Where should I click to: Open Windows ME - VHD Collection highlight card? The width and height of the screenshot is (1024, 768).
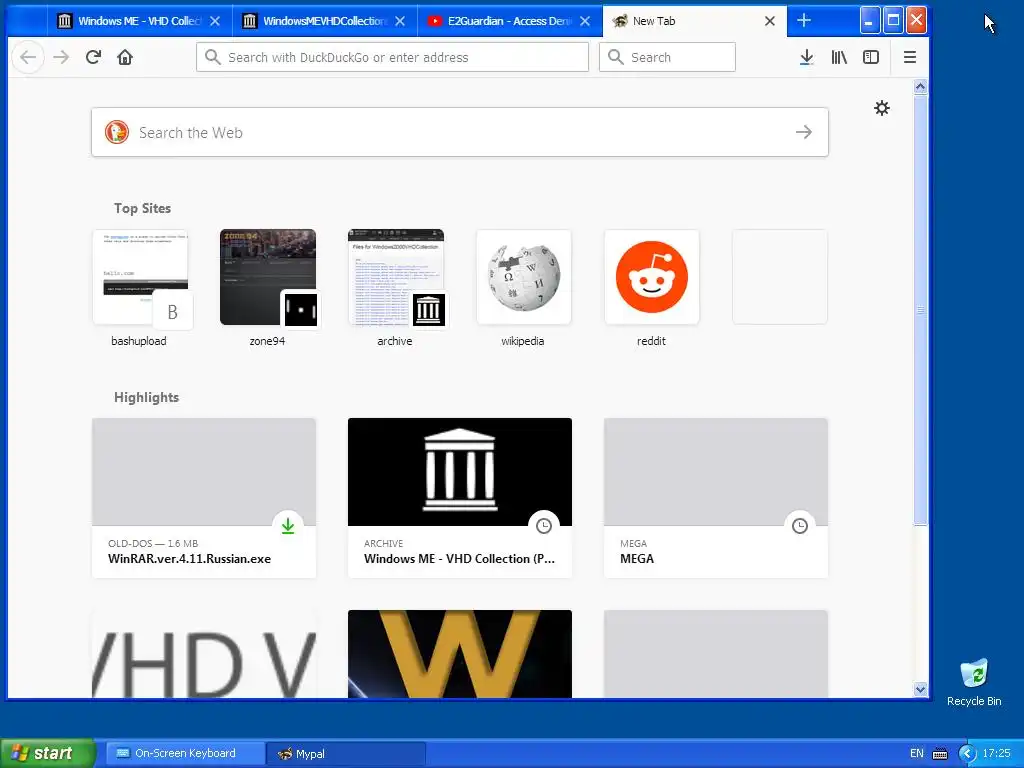pyautogui.click(x=460, y=498)
